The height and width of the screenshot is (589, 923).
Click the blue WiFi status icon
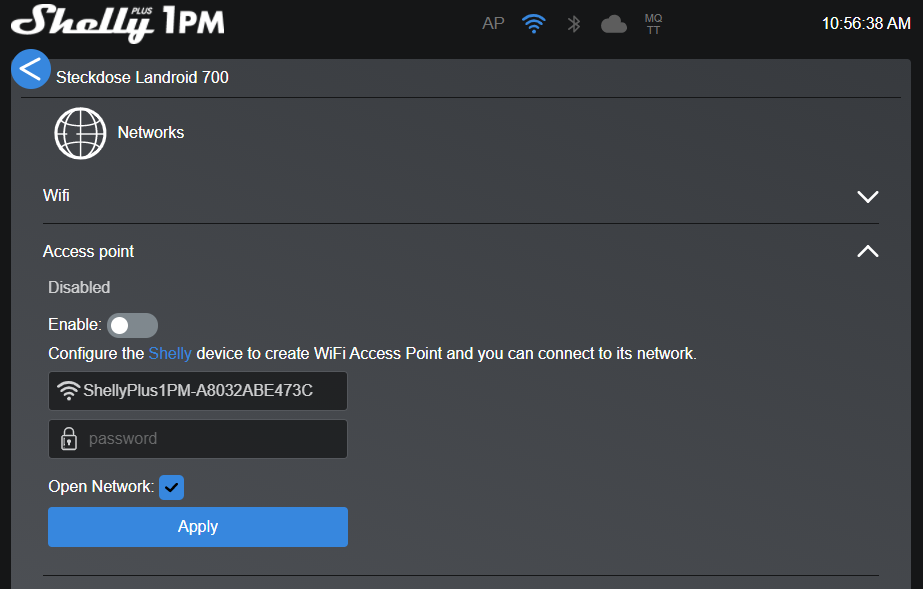534,24
